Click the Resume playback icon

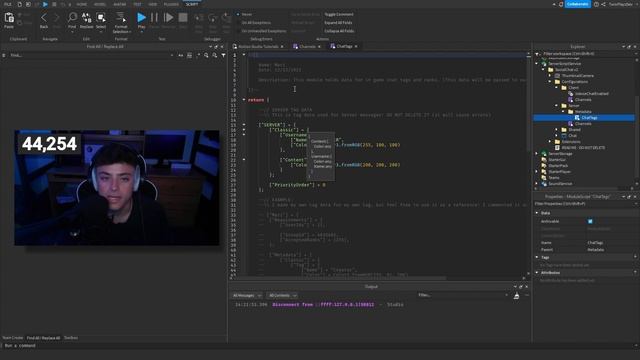(x=168, y=17)
